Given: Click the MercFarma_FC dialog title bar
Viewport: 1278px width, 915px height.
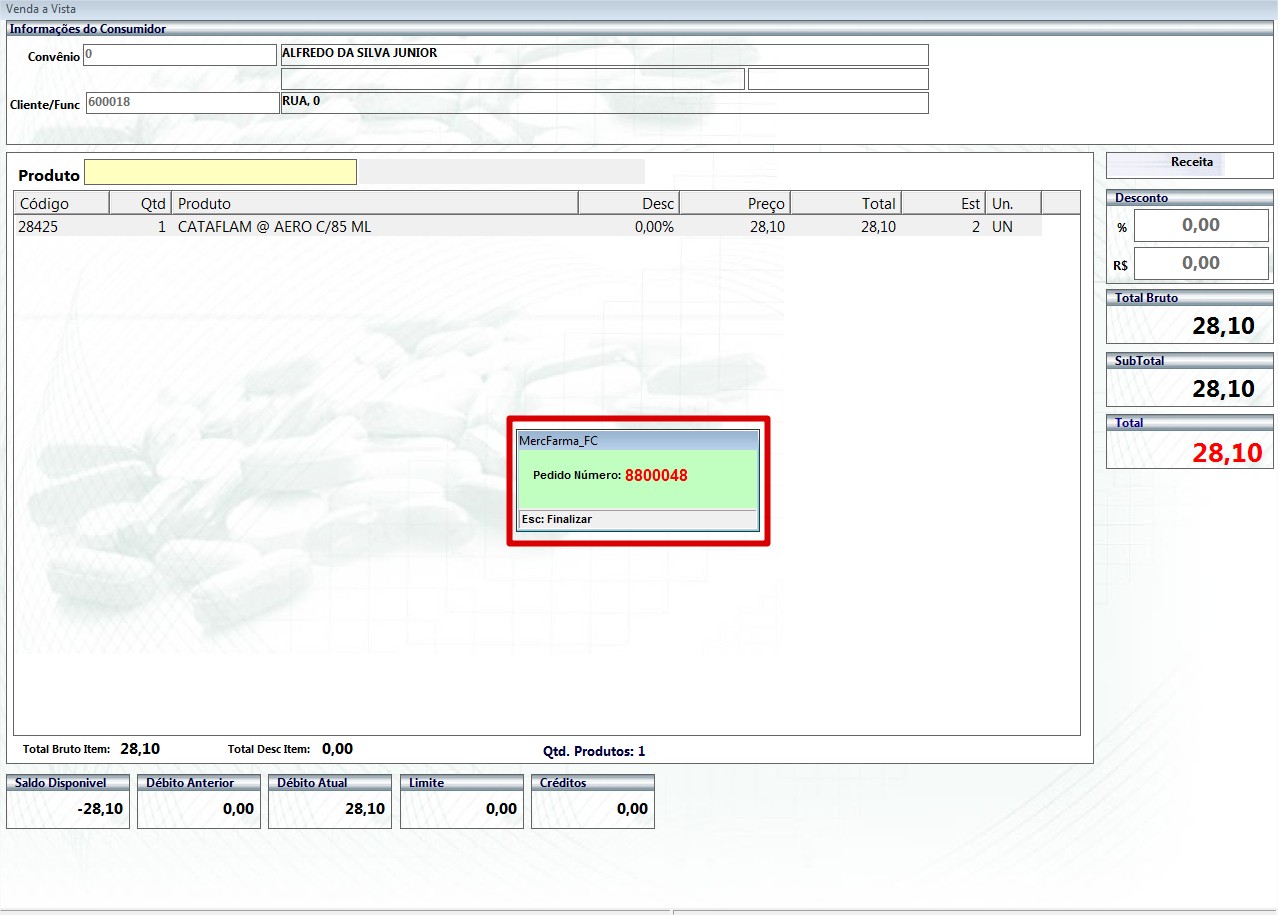Looking at the screenshot, I should pyautogui.click(x=637, y=441).
